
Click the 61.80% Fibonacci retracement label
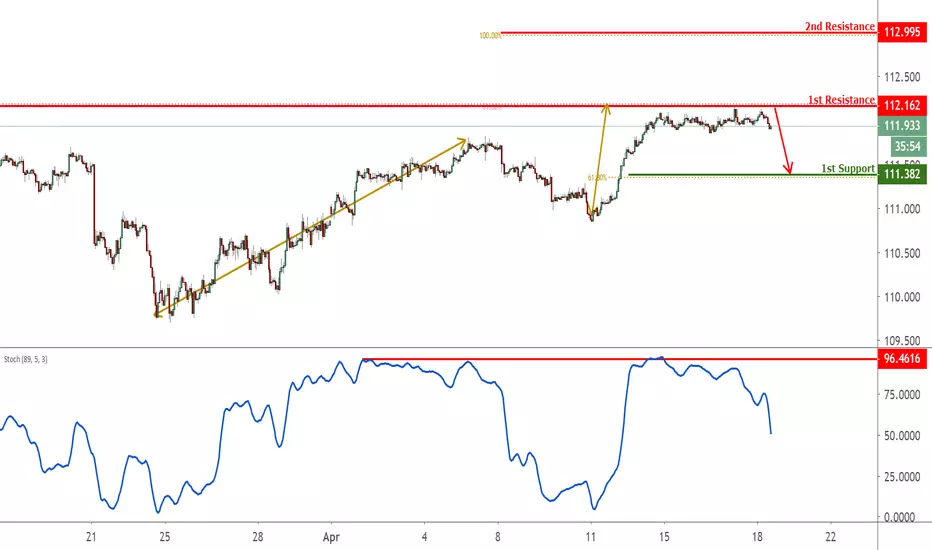(597, 178)
